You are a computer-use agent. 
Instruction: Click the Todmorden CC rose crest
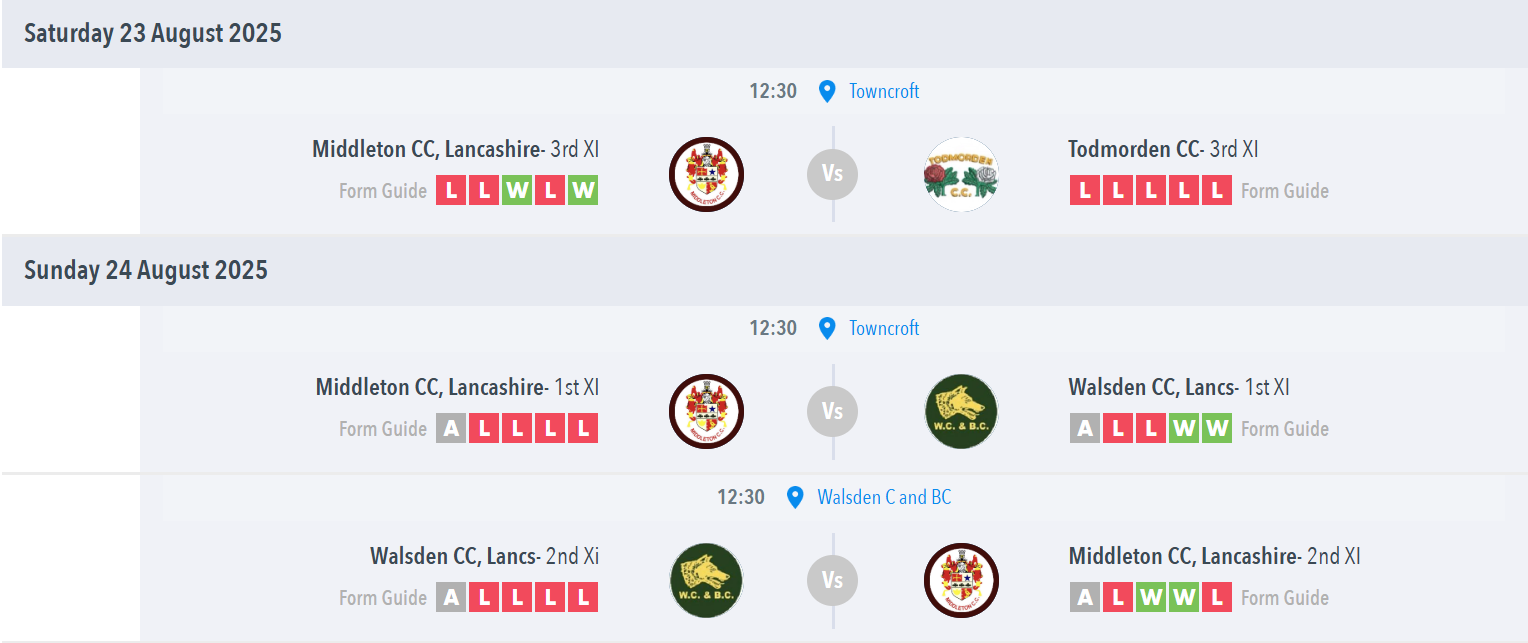coord(961,174)
